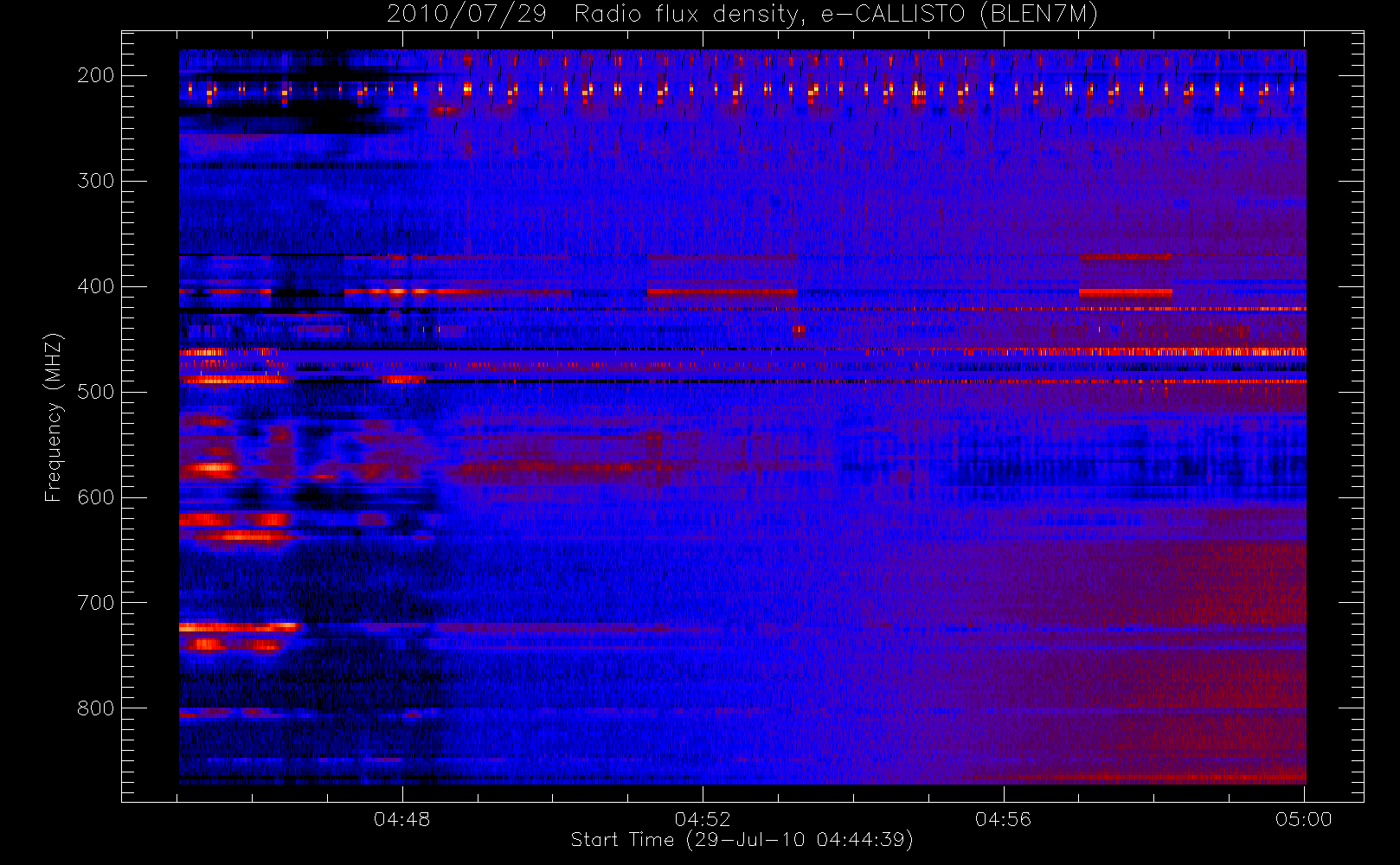Select the 200 frequency tick label
Screen dimensions: 1400x865
point(95,75)
